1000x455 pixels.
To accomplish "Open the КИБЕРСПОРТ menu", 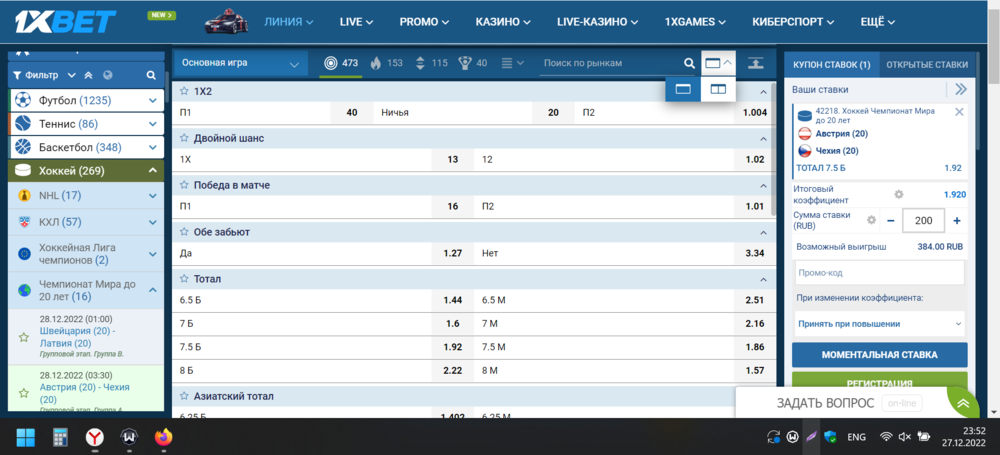I will [793, 22].
